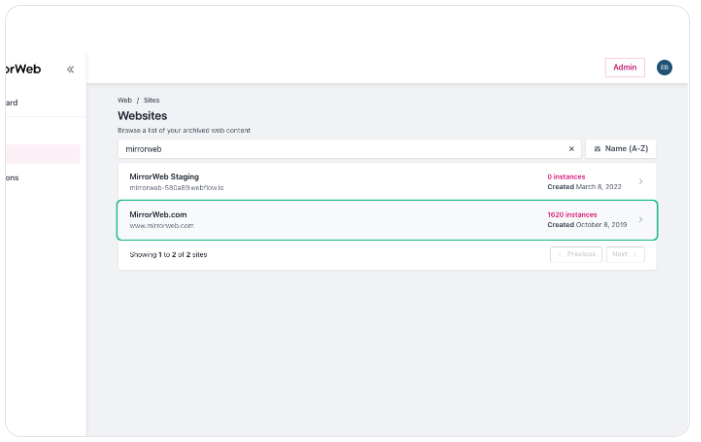The height and width of the screenshot is (442, 701).
Task: Navigate to Sites breadcrumb
Action: pos(152,100)
